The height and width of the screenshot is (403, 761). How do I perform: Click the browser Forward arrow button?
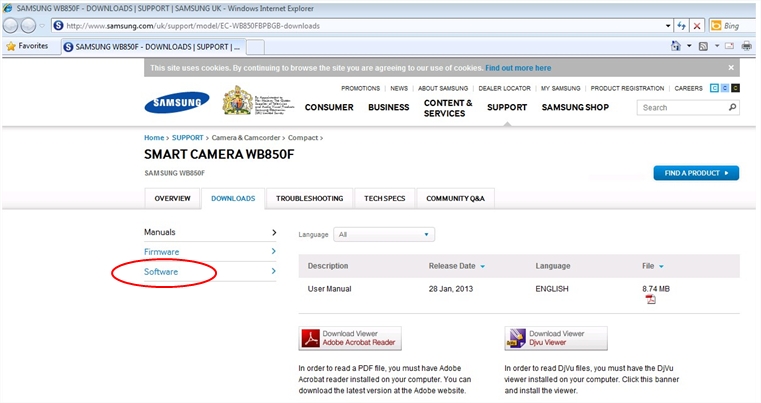28,26
